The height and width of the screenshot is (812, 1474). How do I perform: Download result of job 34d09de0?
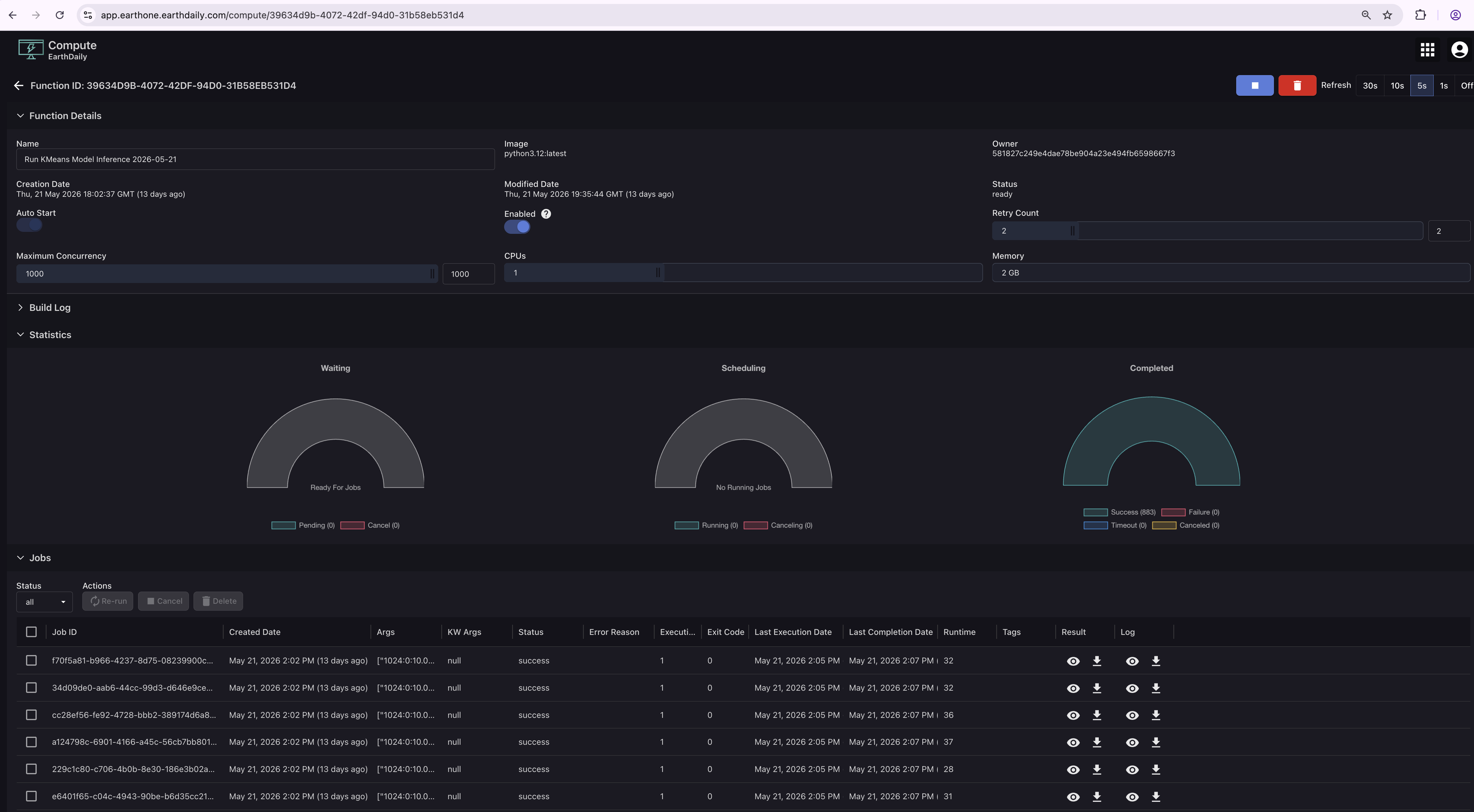pos(1096,688)
